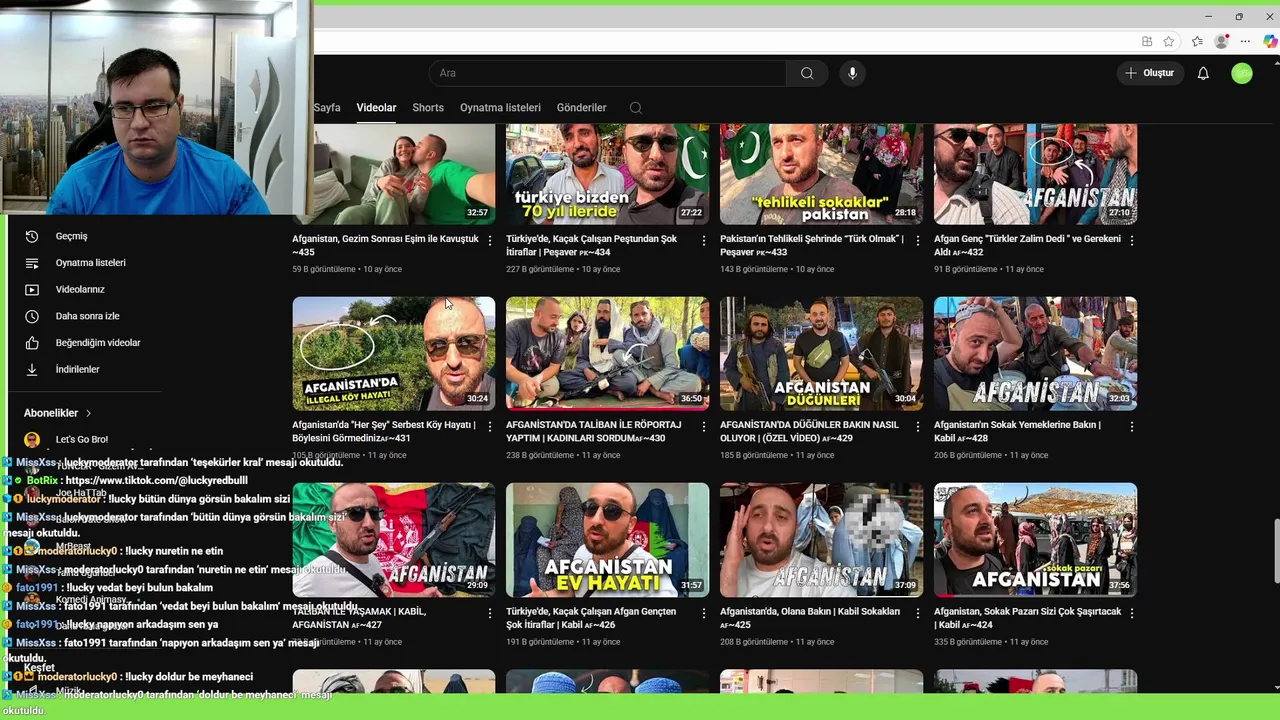This screenshot has width=1280, height=720.
Task: Open title Afganistan, Sokak Pazarı Sizi Çok Şaşırtacak
Action: pos(1027,618)
